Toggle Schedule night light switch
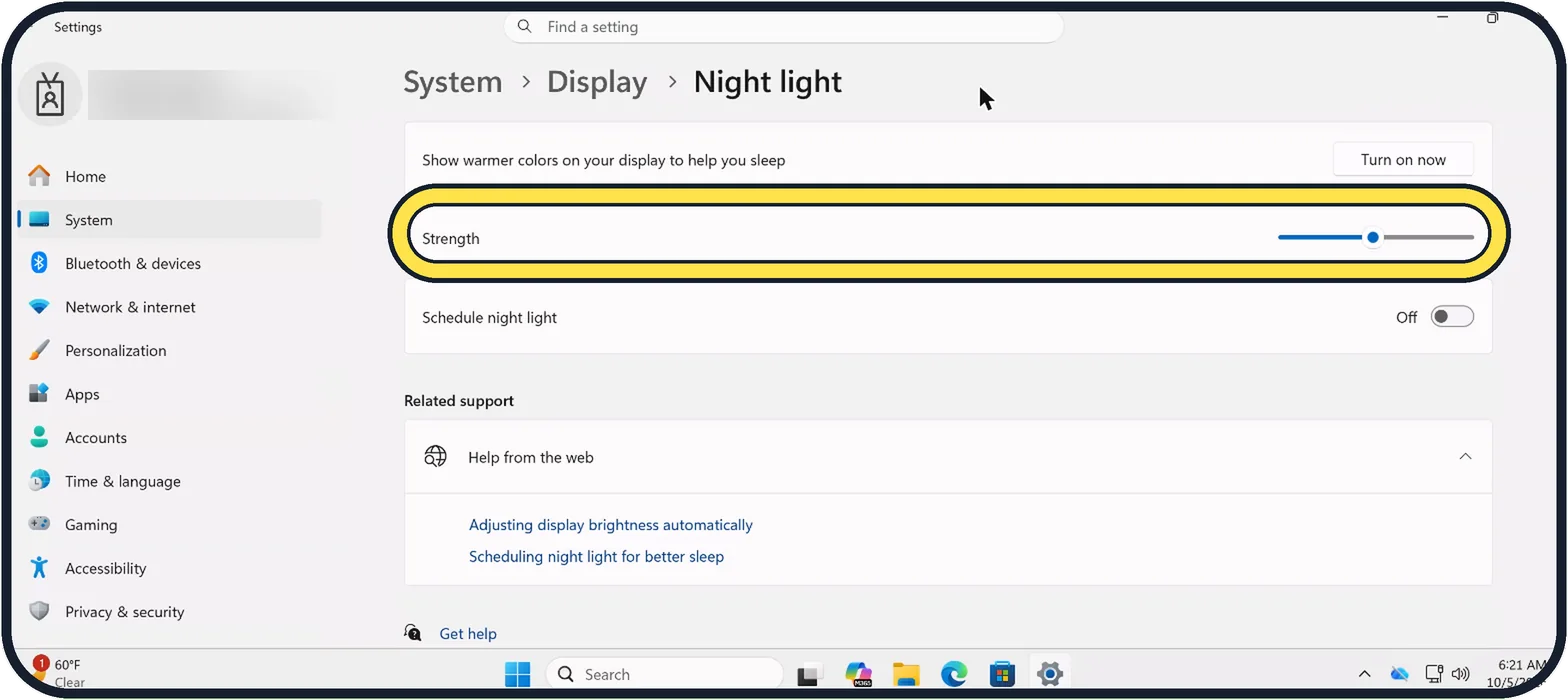Screen dimensions: 1568x700 click(1452, 317)
